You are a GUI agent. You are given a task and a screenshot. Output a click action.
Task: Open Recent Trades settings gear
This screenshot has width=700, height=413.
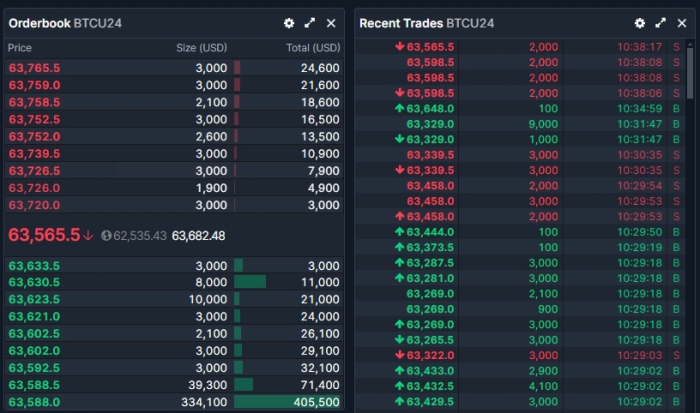tap(639, 23)
